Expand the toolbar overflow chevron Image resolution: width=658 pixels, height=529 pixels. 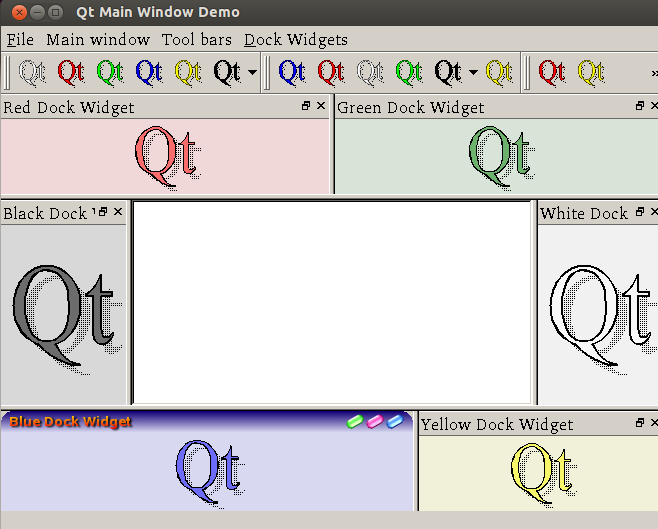[x=654, y=74]
